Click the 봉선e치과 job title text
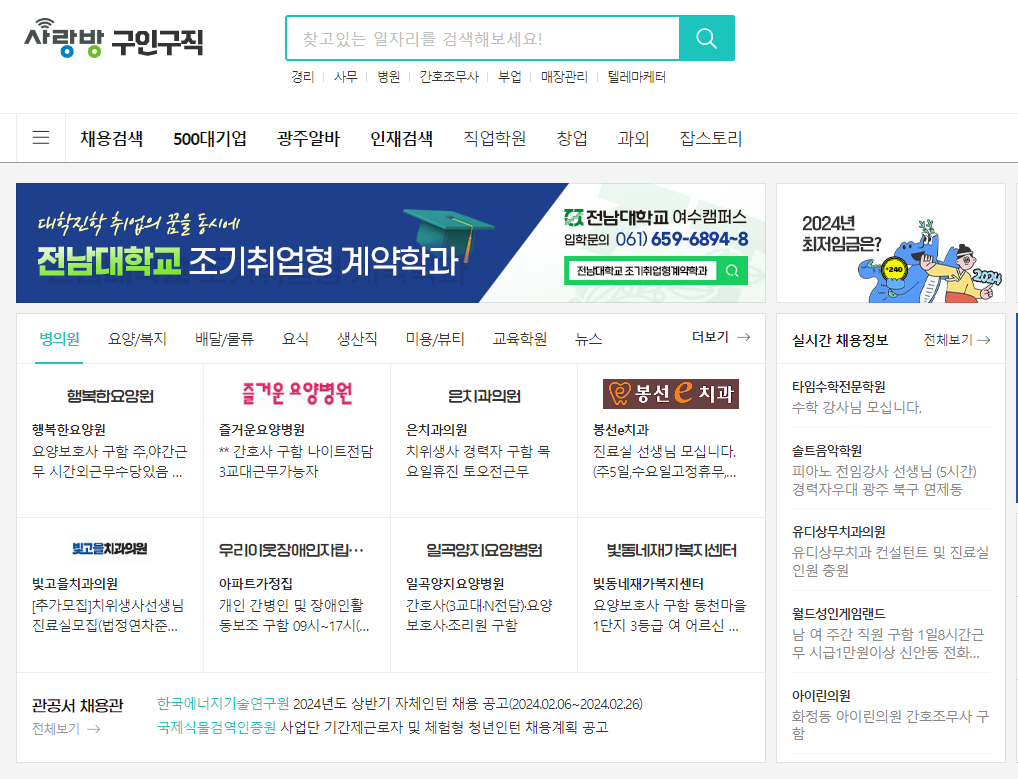 point(621,430)
